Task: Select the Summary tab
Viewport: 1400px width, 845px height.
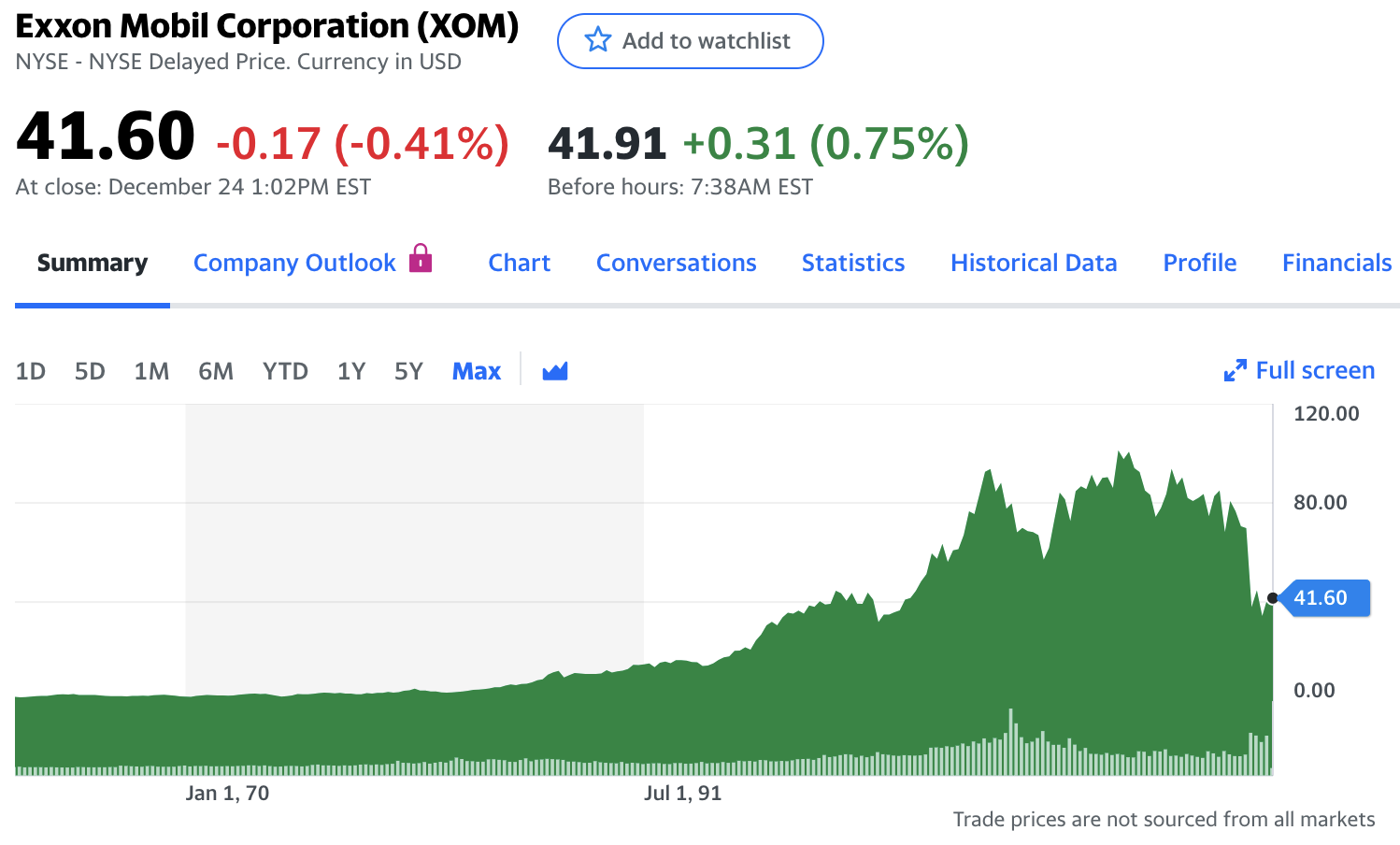Action: point(93,264)
